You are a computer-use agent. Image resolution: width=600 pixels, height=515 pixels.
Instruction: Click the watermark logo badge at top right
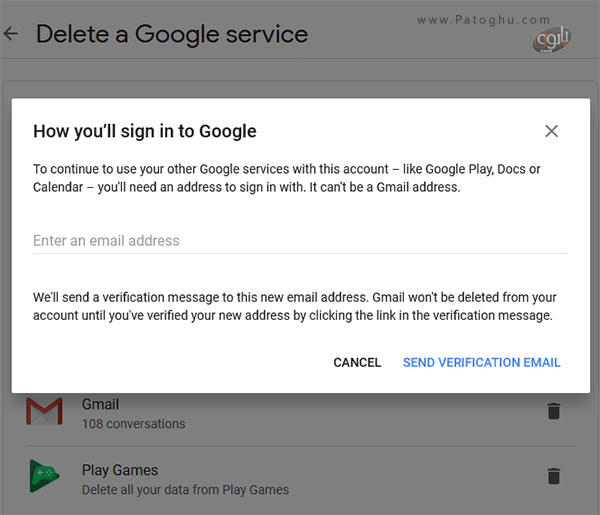(551, 40)
